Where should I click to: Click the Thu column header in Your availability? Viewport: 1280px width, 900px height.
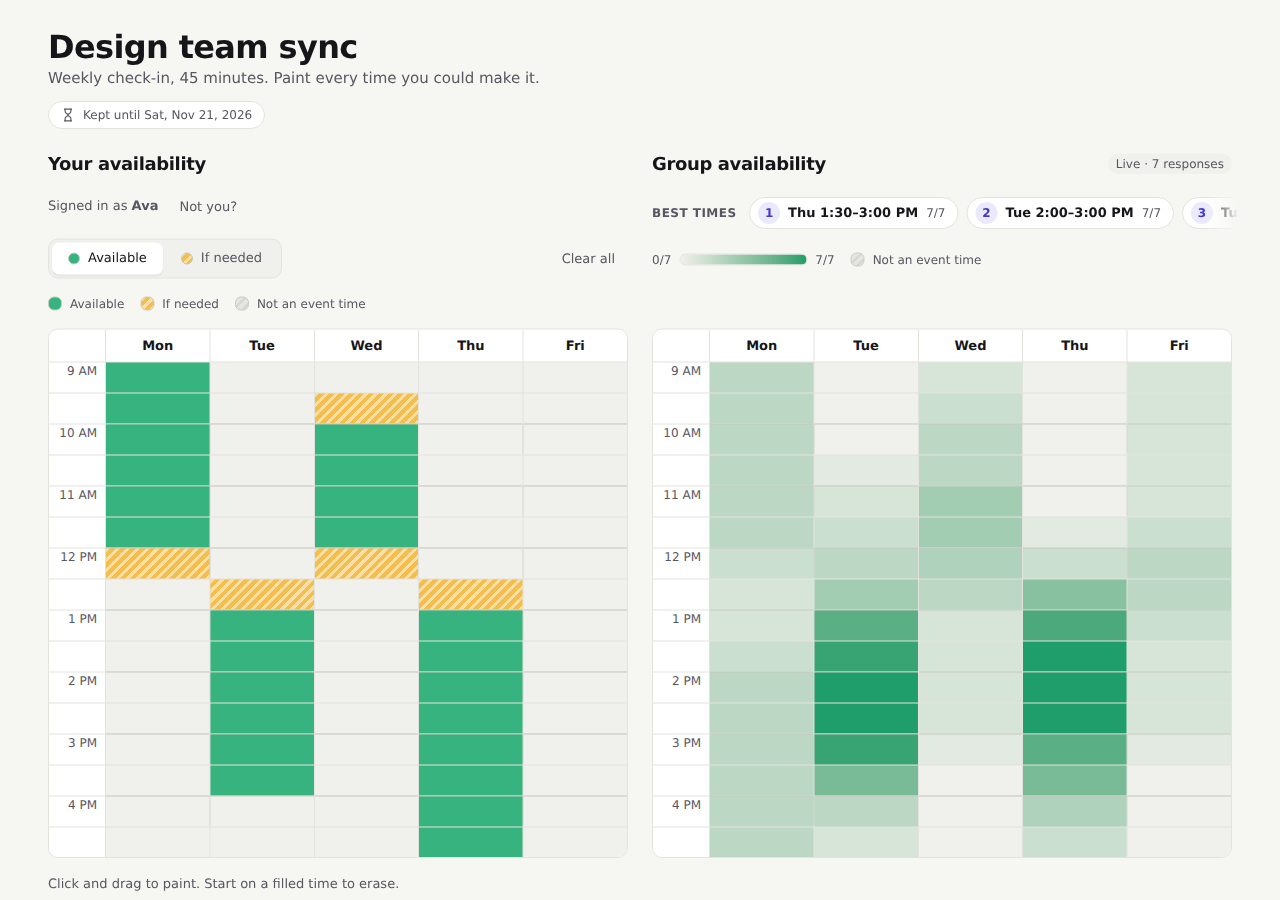pyautogui.click(x=471, y=346)
